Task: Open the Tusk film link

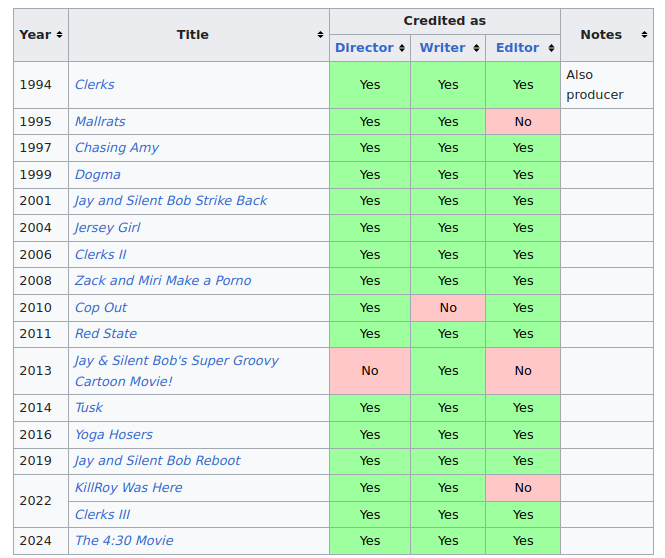Action: [89, 408]
